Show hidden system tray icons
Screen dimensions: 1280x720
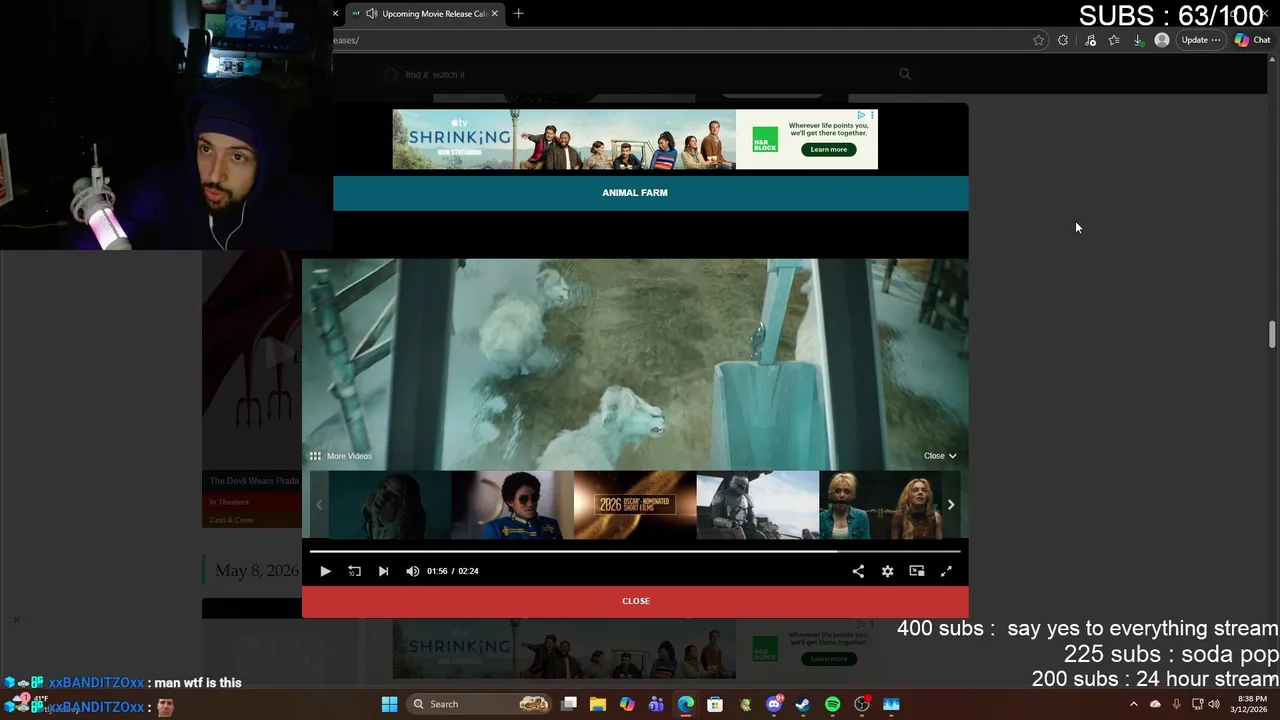pos(1133,704)
